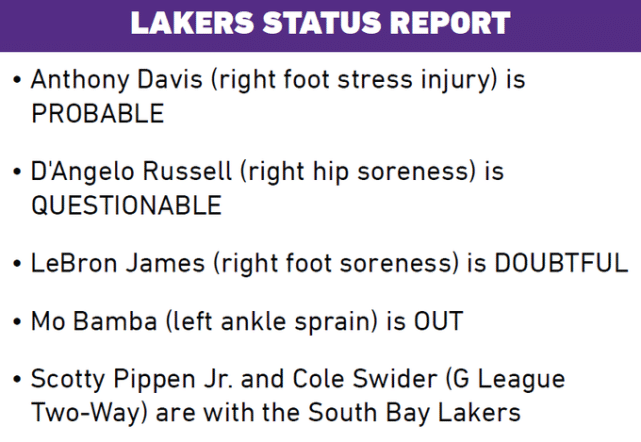The width and height of the screenshot is (641, 442).
Task: Select D'Angelo Russell's name
Action: (x=131, y=171)
